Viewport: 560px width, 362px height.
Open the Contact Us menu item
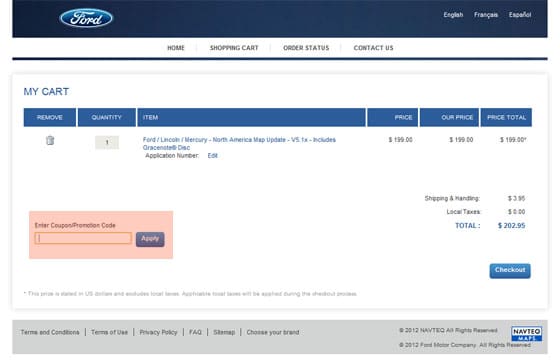point(373,48)
